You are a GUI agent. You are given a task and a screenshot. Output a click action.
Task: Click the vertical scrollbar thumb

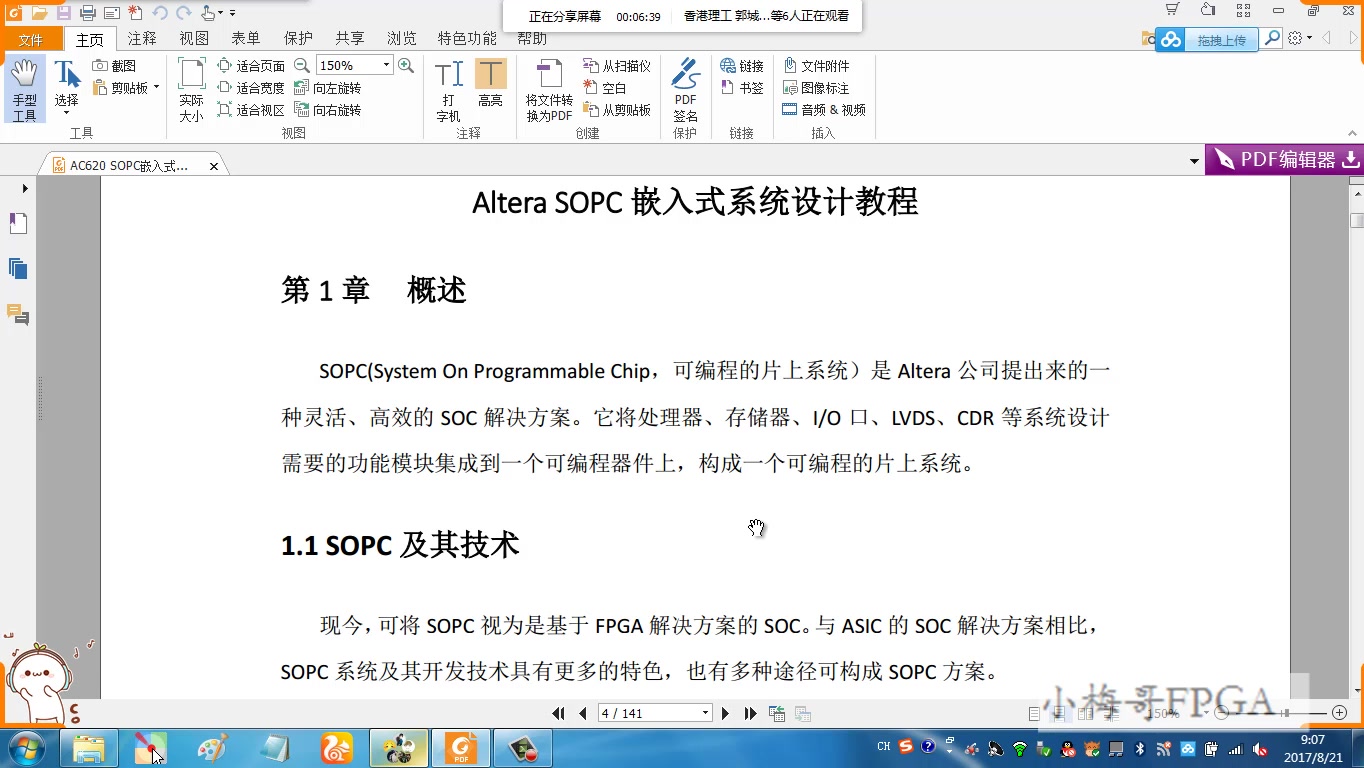pos(1357,221)
